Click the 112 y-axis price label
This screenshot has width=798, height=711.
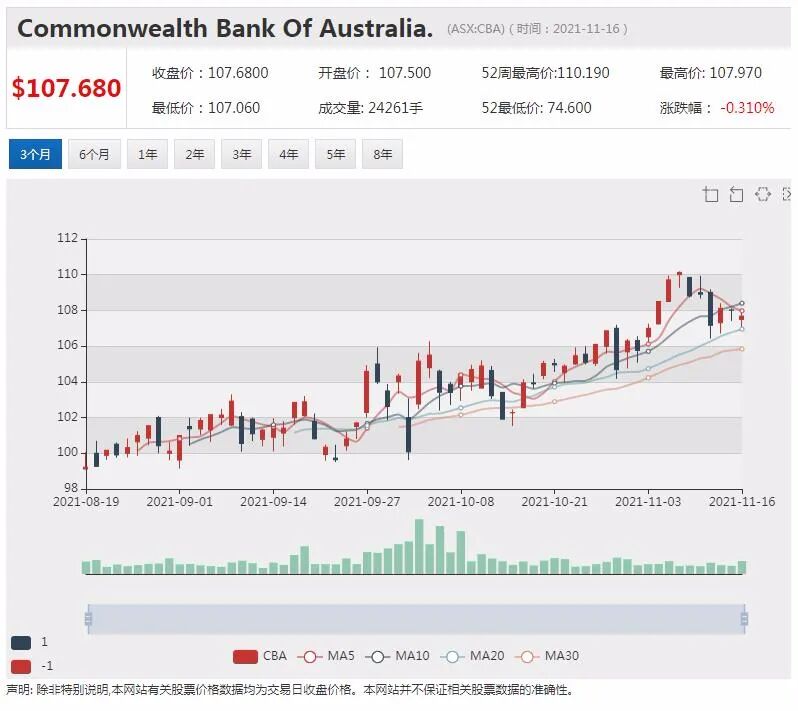pyautogui.click(x=68, y=238)
